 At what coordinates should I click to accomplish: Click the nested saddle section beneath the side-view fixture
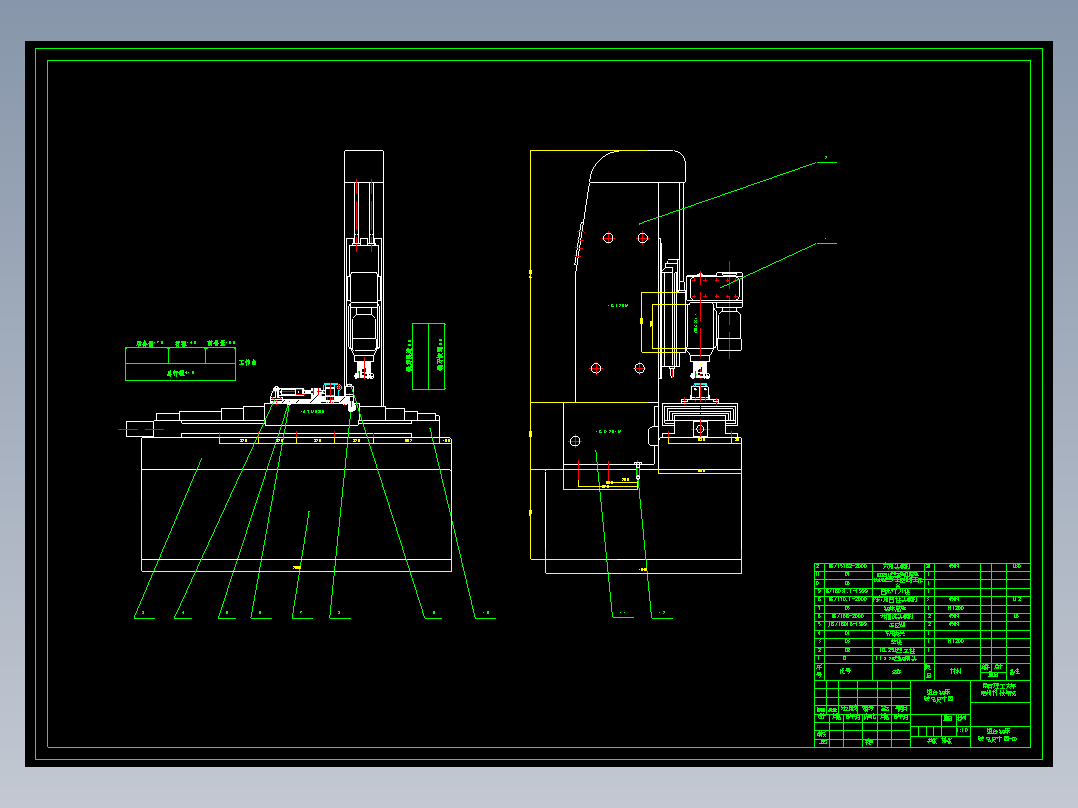700,417
